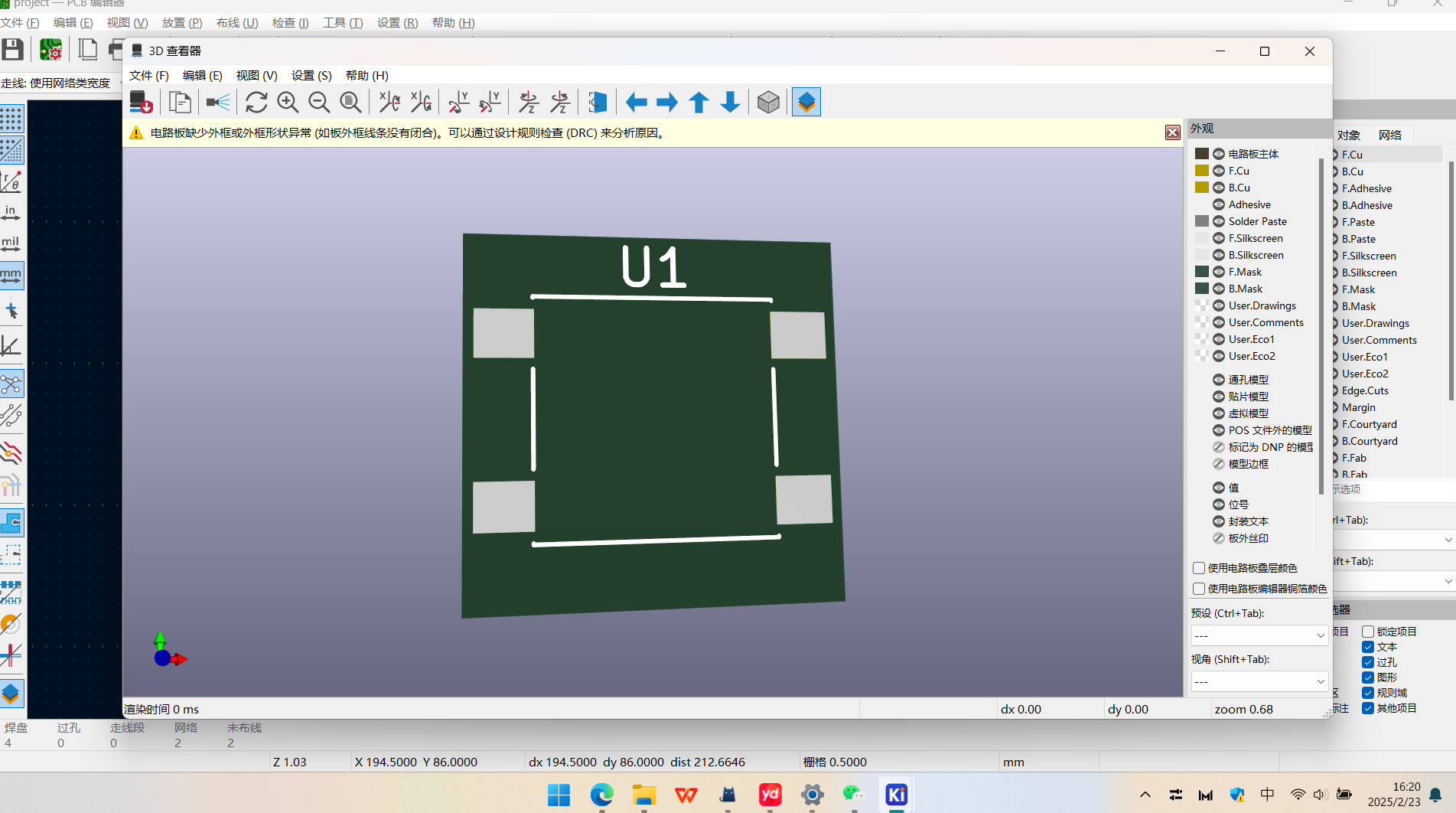This screenshot has height=813, width=1456.
Task: Open the 走线 track width dropdown
Action: pyautogui.click(x=65, y=83)
